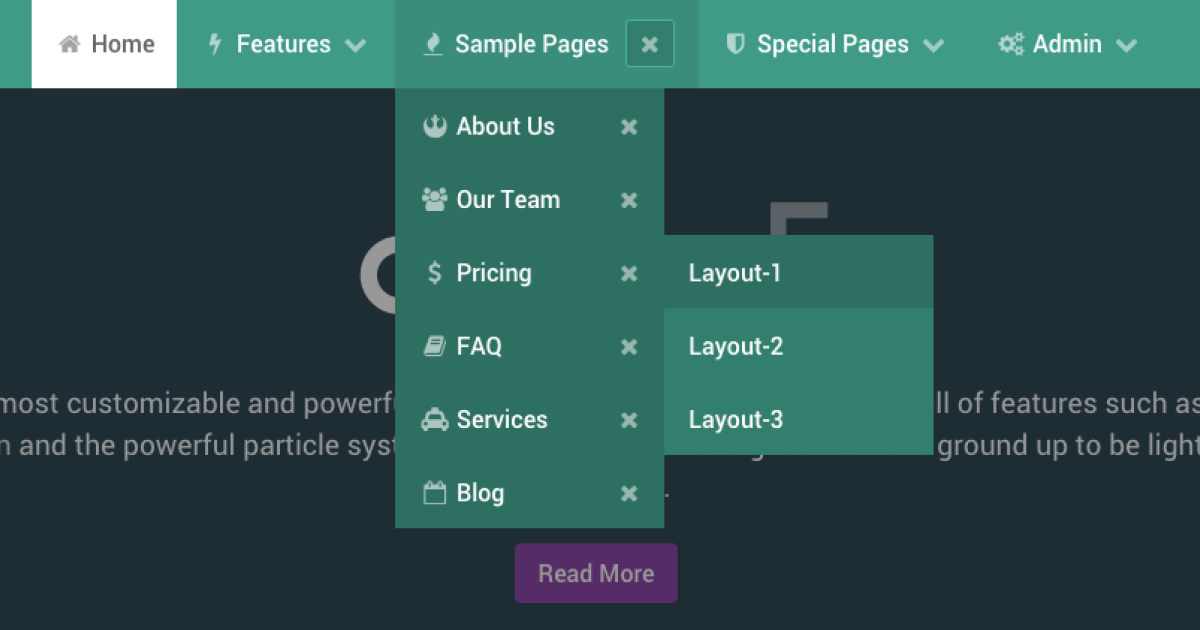The image size is (1200, 630).
Task: Expand the Special Pages dropdown chevron
Action: pos(933,45)
